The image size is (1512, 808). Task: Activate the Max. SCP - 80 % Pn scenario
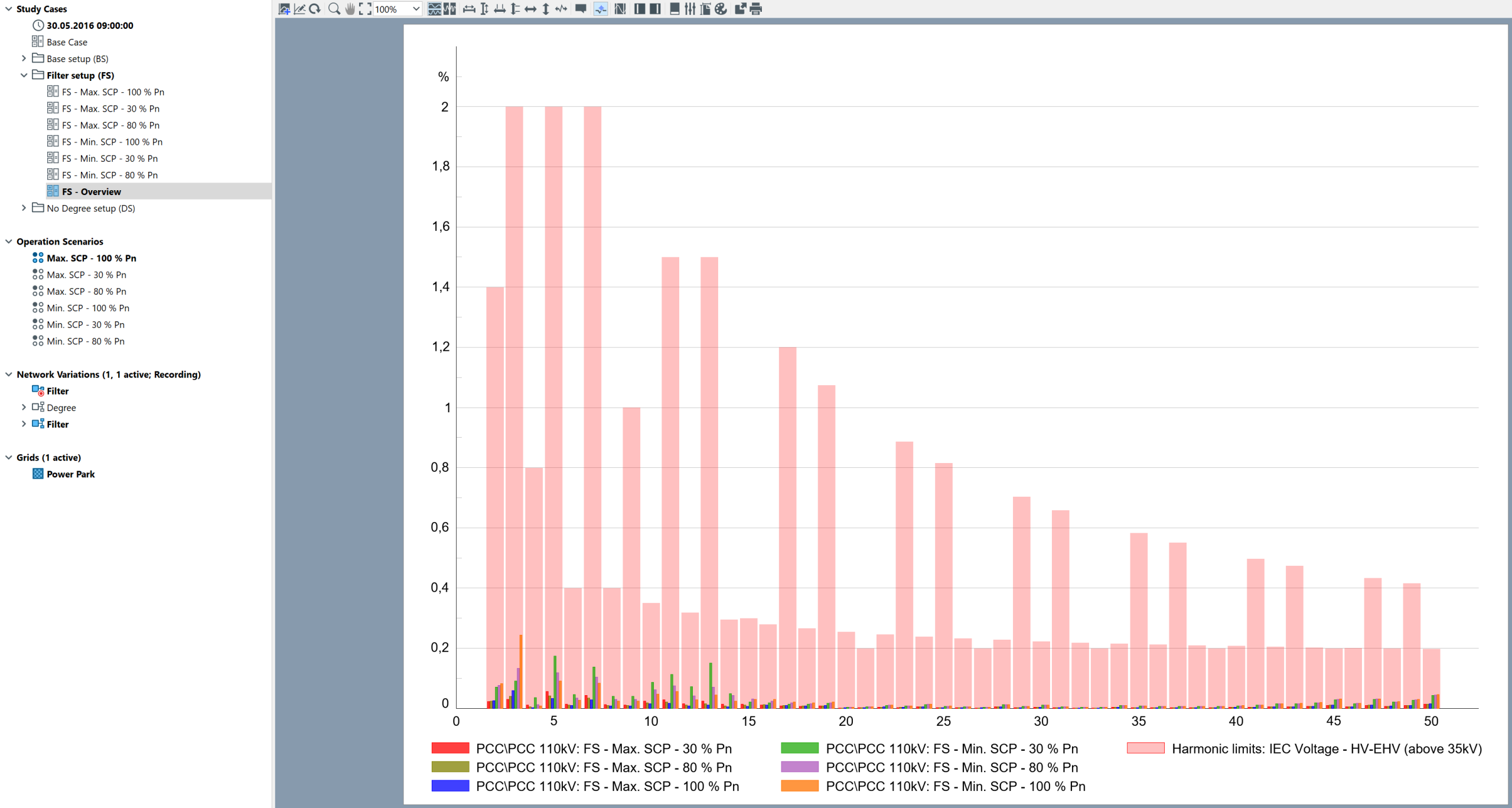click(x=86, y=291)
